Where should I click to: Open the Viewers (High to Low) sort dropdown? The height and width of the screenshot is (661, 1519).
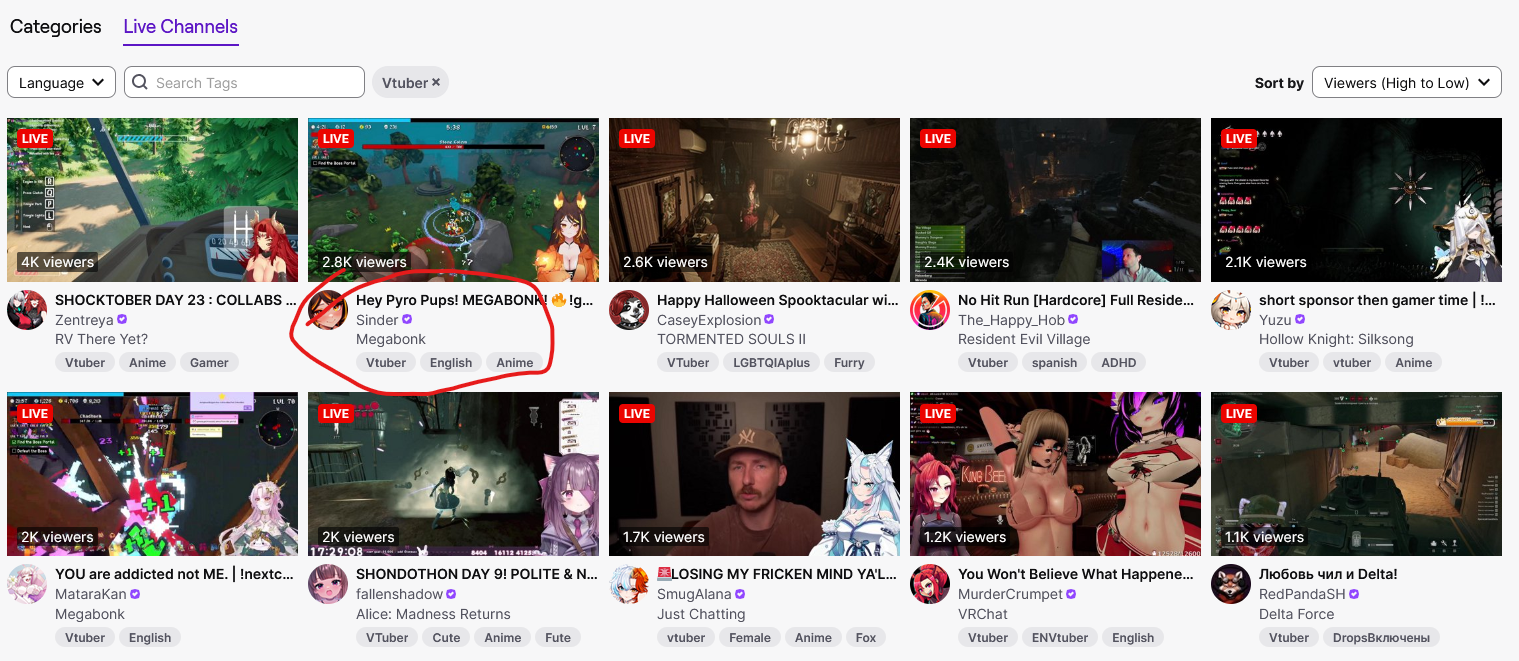click(1406, 83)
